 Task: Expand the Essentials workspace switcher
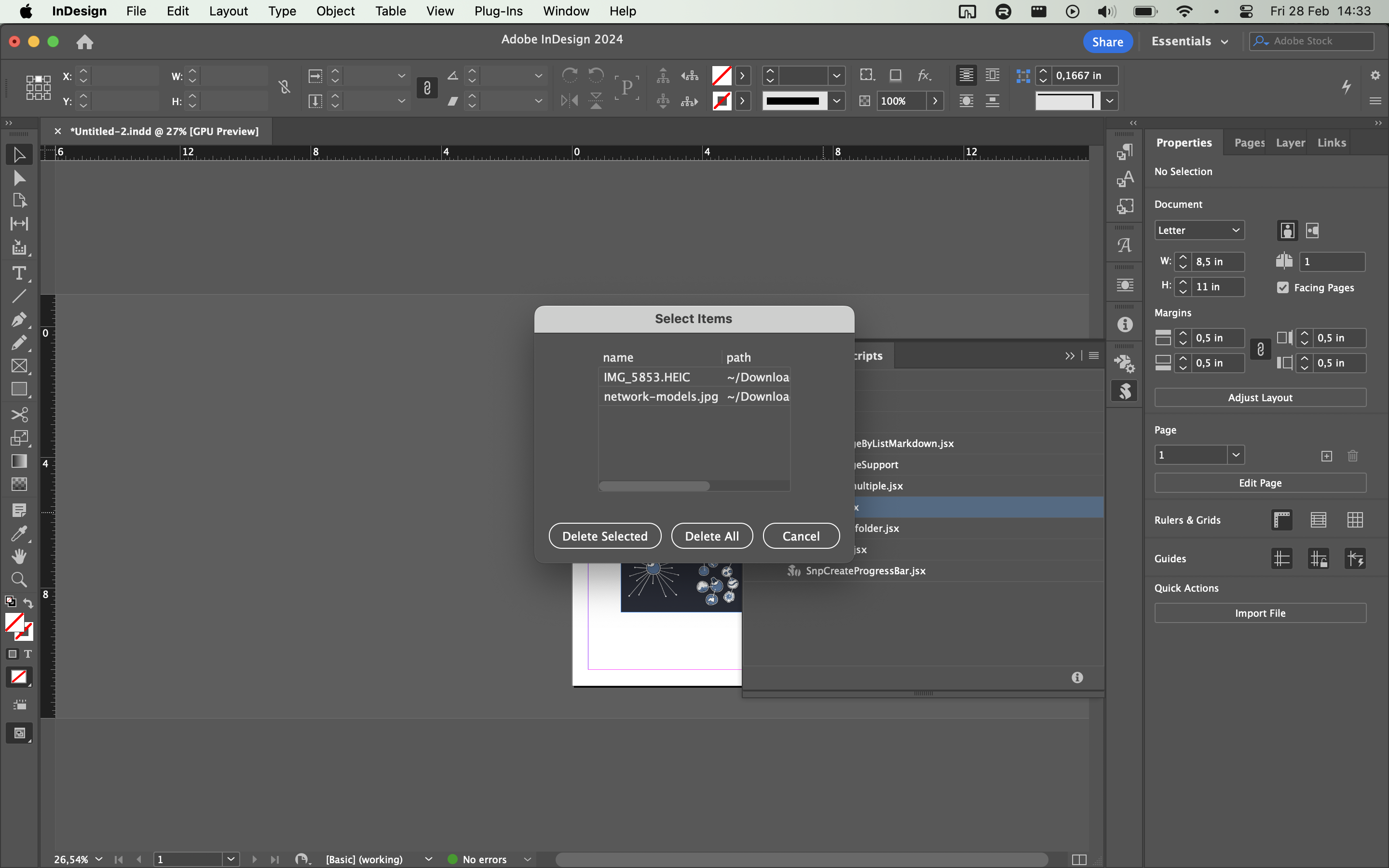(x=1190, y=41)
